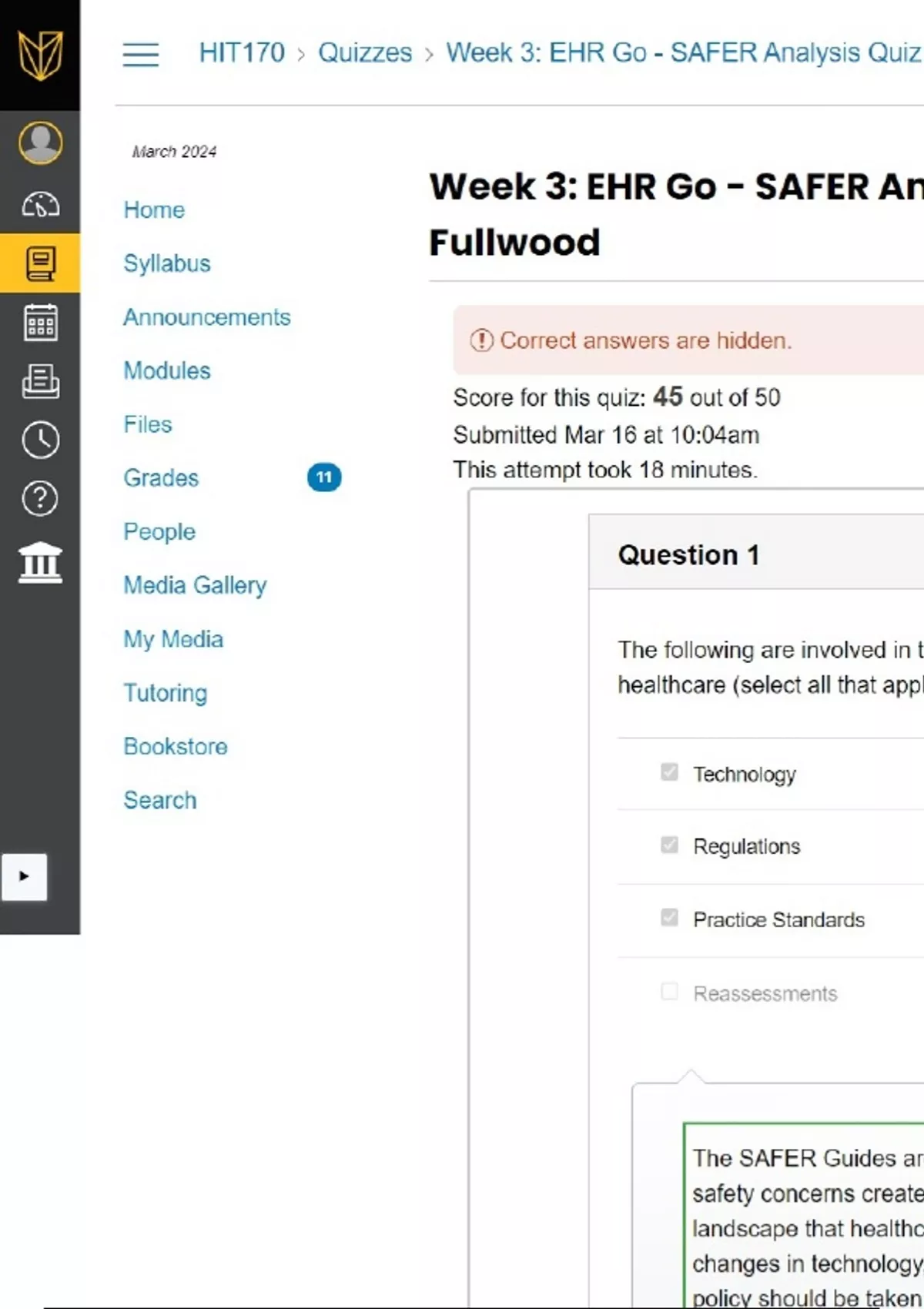Screen dimensions: 924x1309
Task: Click the HIT170 breadcrumb link
Action: click(x=242, y=53)
